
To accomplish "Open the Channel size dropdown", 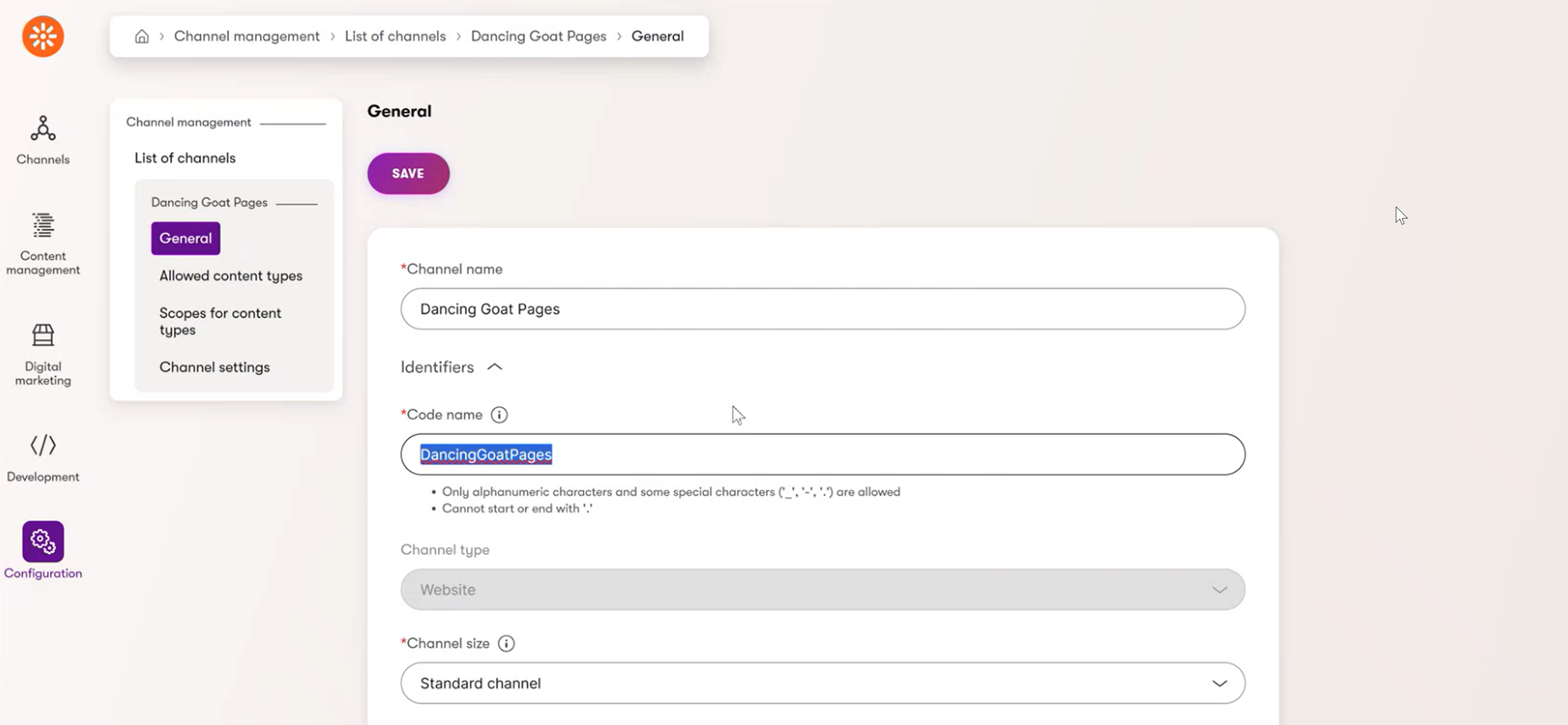I will pyautogui.click(x=822, y=683).
